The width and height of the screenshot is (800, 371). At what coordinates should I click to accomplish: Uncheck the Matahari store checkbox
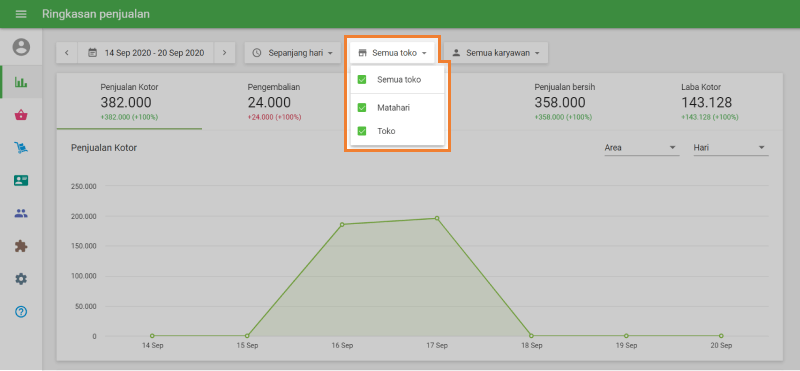click(x=362, y=108)
